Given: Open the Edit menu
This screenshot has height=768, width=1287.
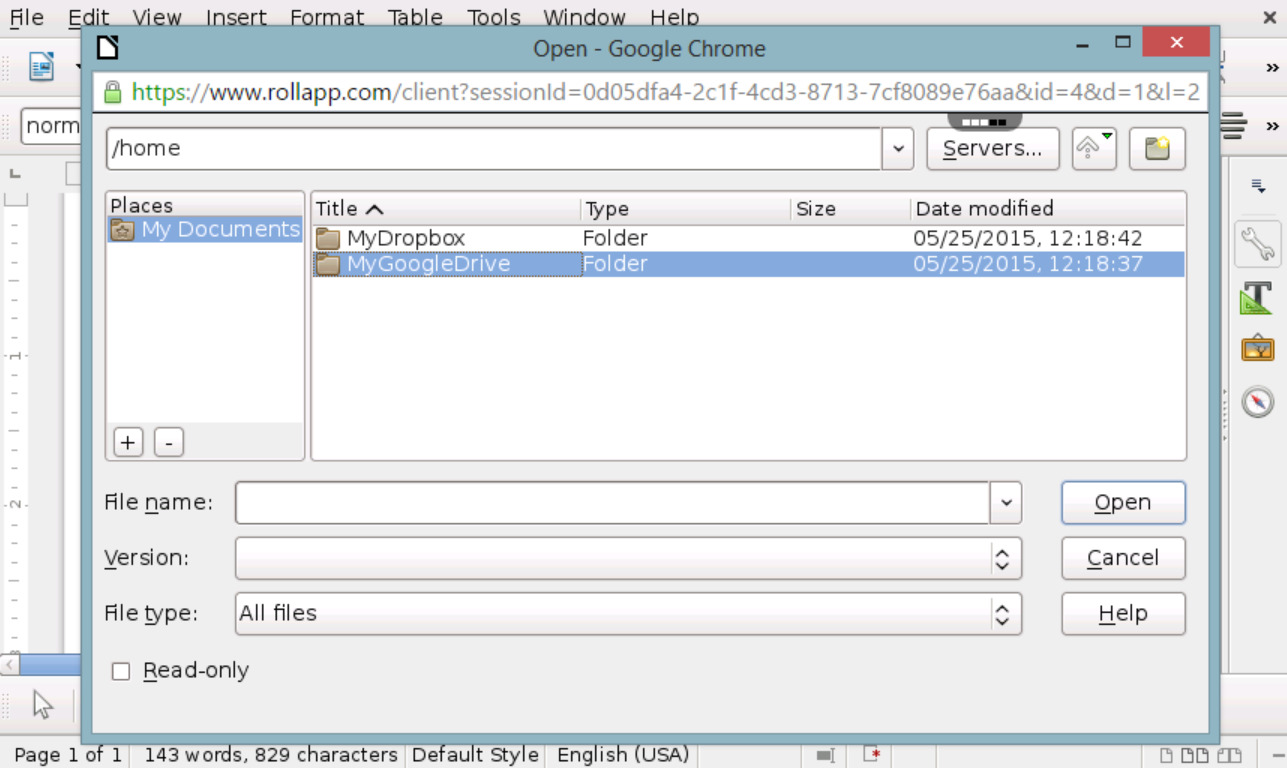Looking at the screenshot, I should (89, 18).
